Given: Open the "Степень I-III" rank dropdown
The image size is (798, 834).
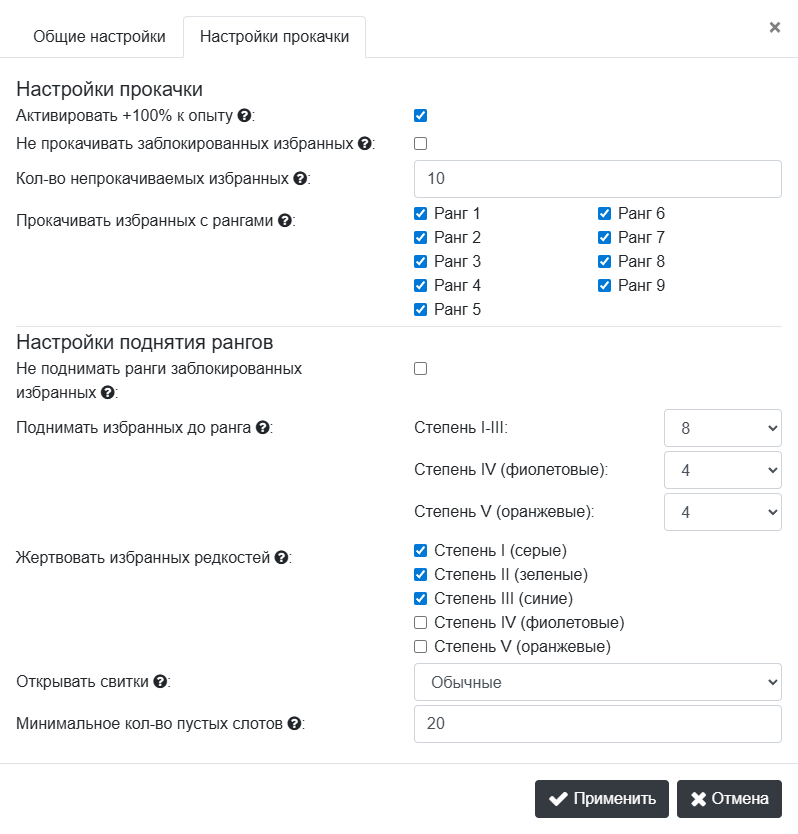Looking at the screenshot, I should point(722,428).
